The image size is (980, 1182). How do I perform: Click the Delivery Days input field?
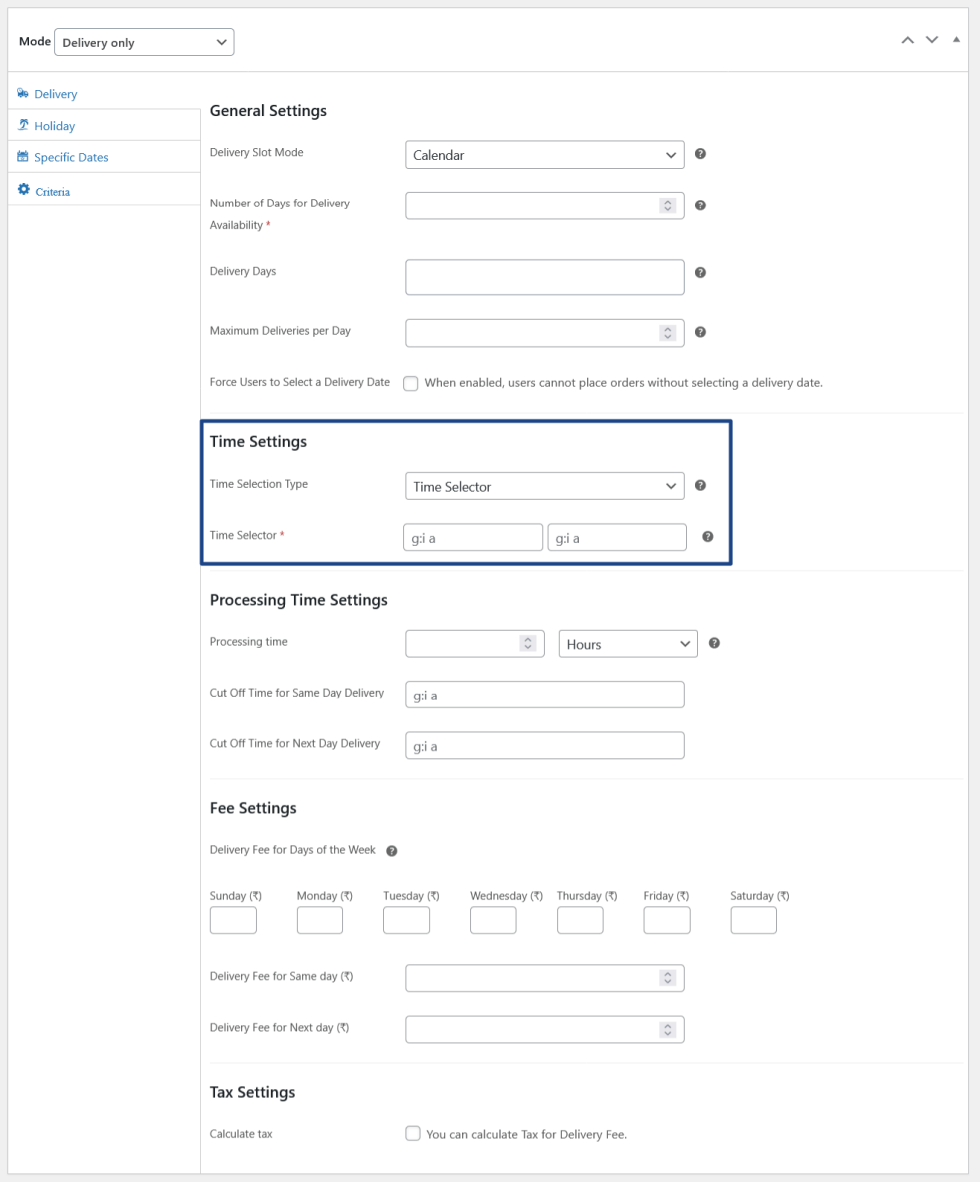[544, 277]
